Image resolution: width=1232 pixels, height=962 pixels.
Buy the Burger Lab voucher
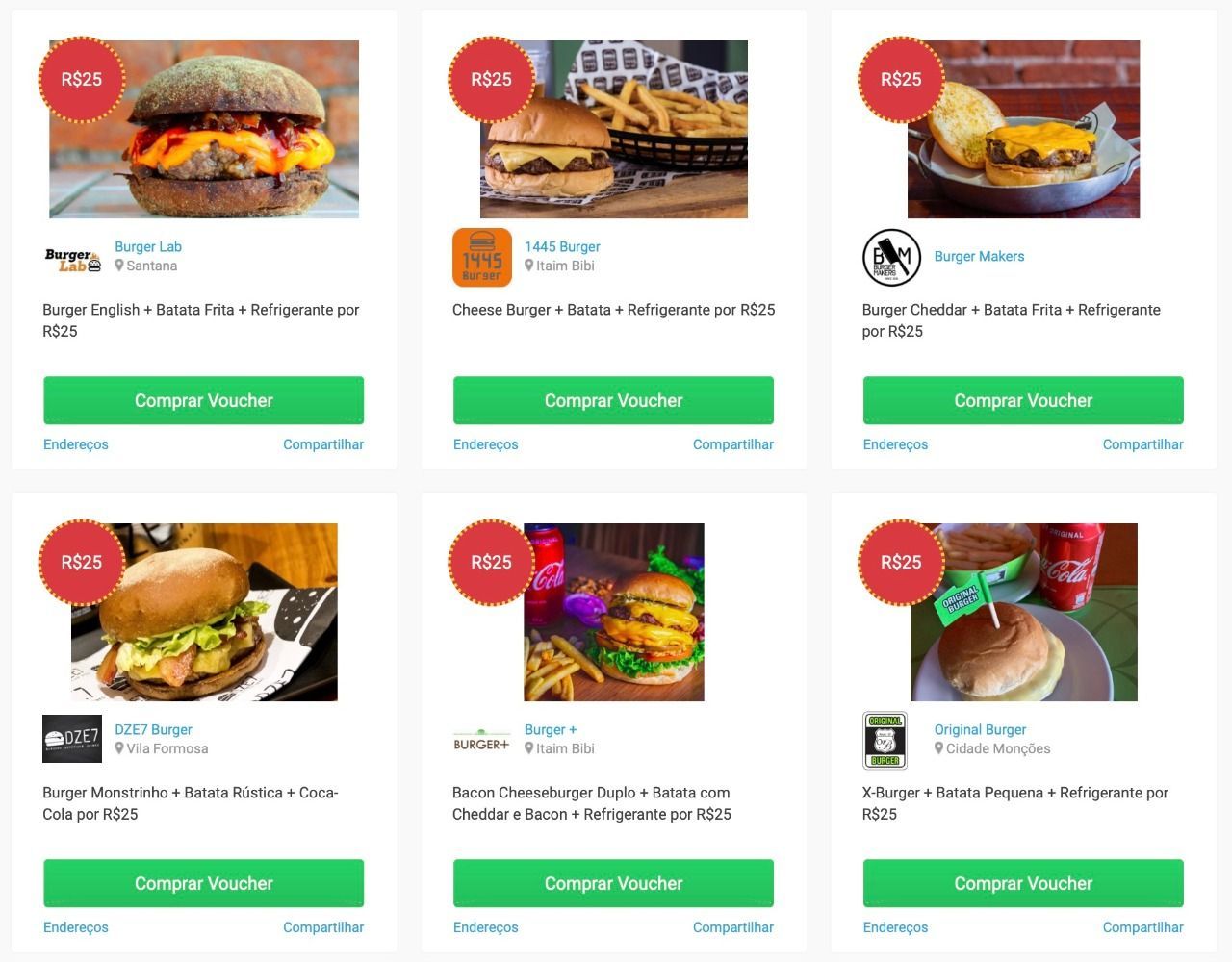204,400
